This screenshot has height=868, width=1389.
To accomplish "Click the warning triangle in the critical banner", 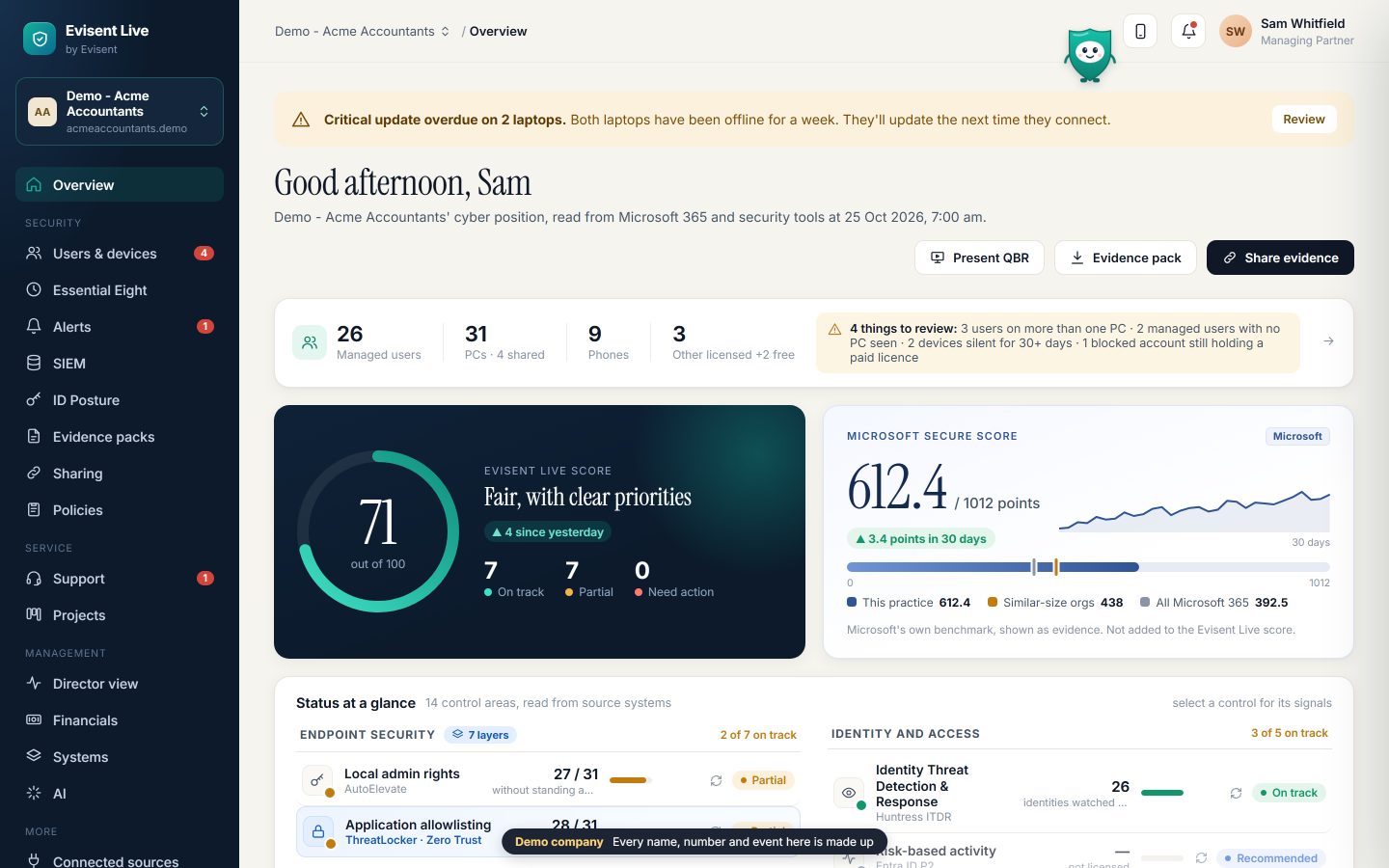I will tap(301, 120).
